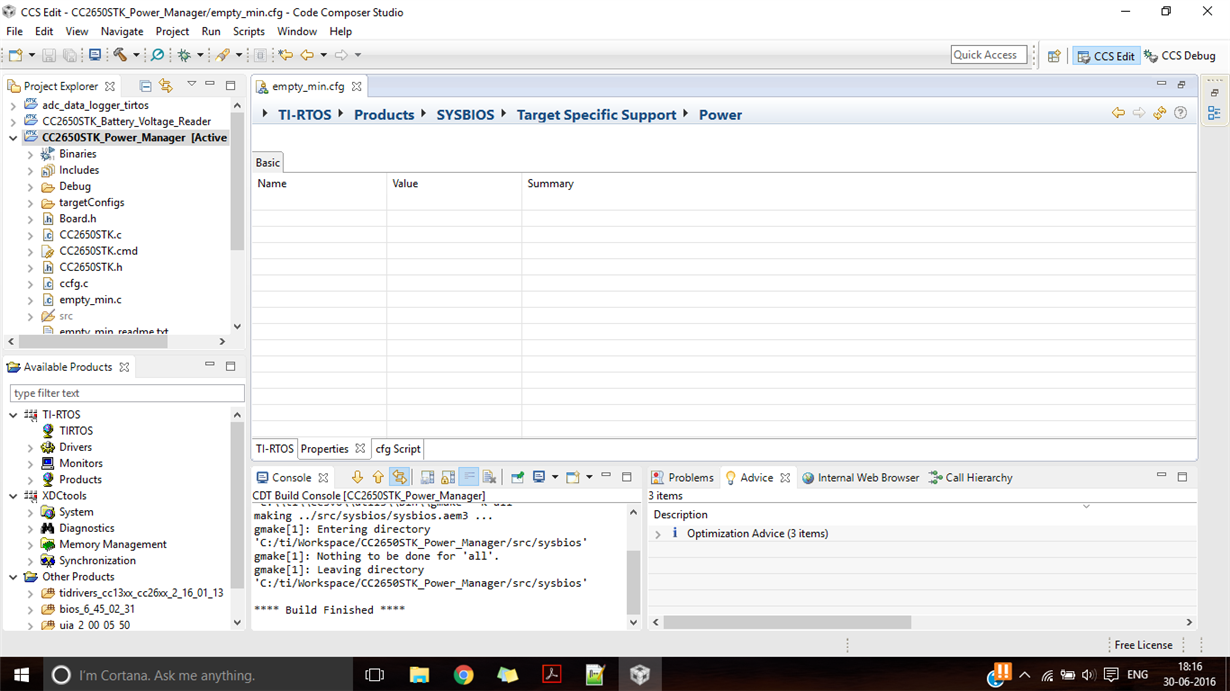The image size is (1230, 691).
Task: Open hammer build icon dropdown arrow
Action: point(136,55)
